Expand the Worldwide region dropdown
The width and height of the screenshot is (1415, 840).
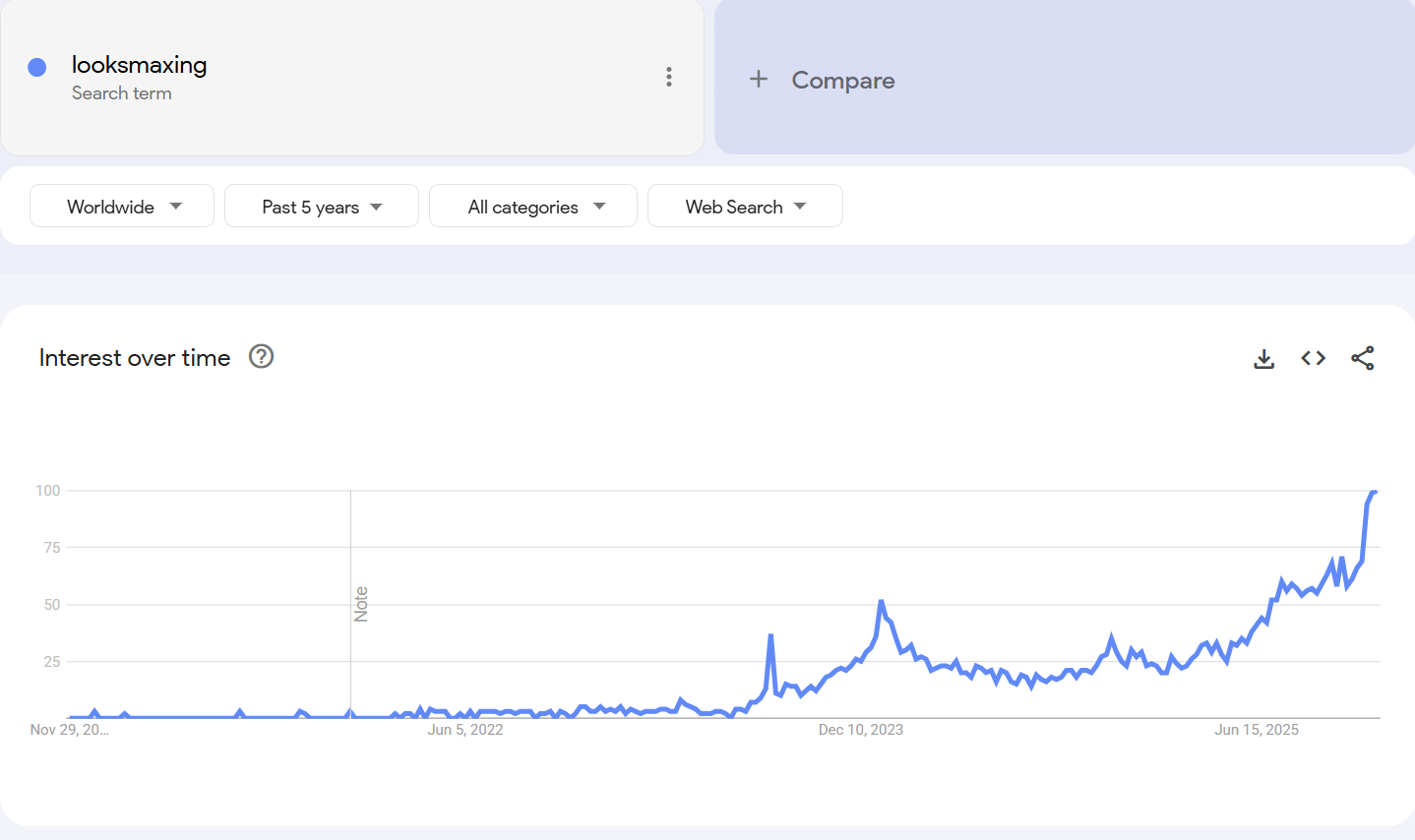(122, 207)
